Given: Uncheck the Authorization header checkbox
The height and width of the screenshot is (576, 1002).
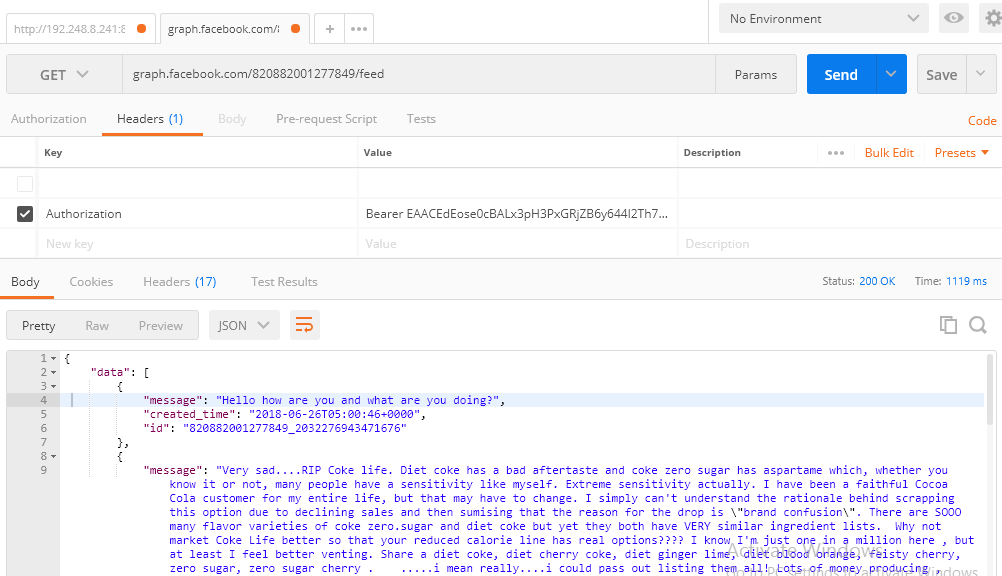Looking at the screenshot, I should pos(25,214).
